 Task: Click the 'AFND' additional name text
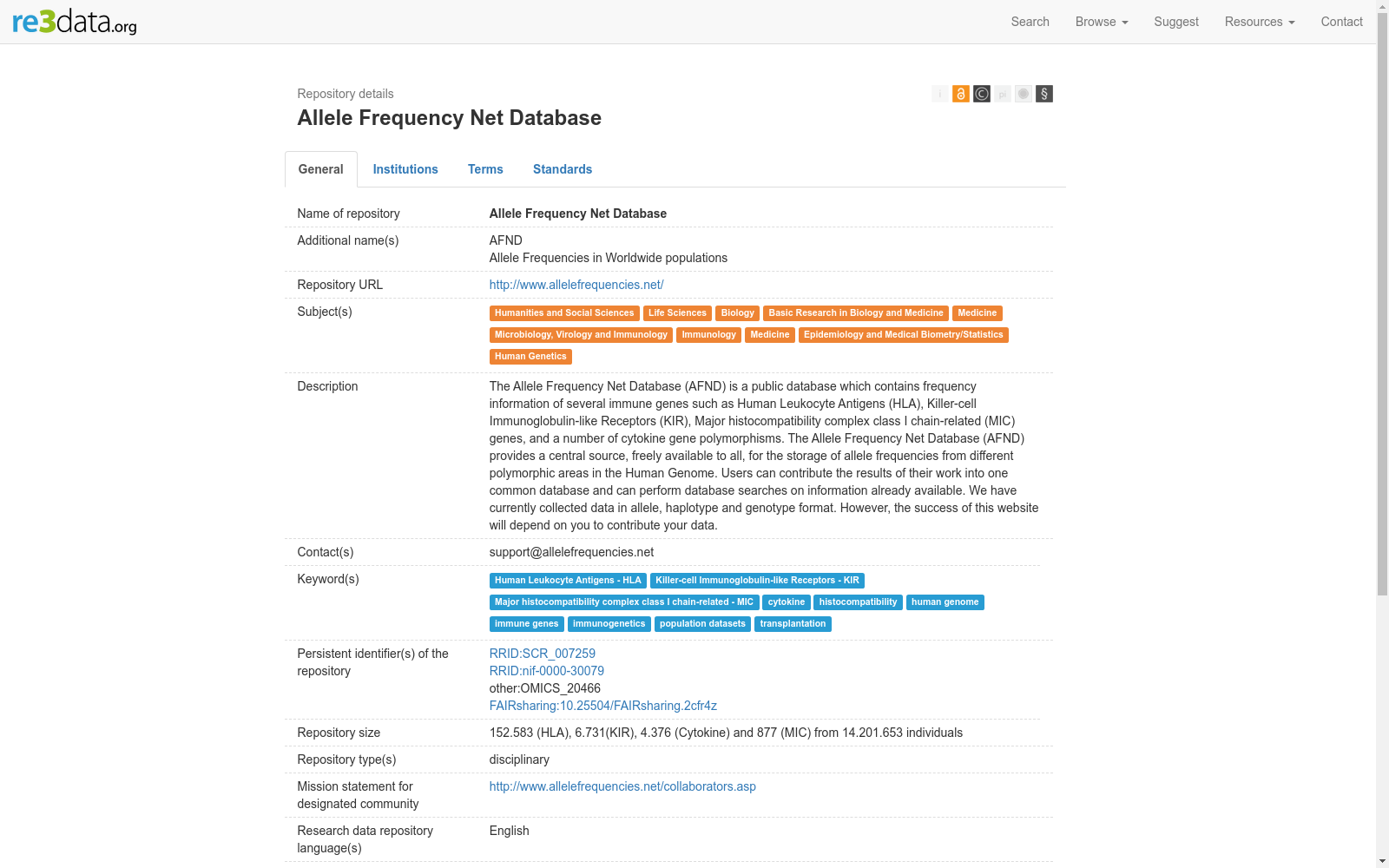[x=506, y=240]
